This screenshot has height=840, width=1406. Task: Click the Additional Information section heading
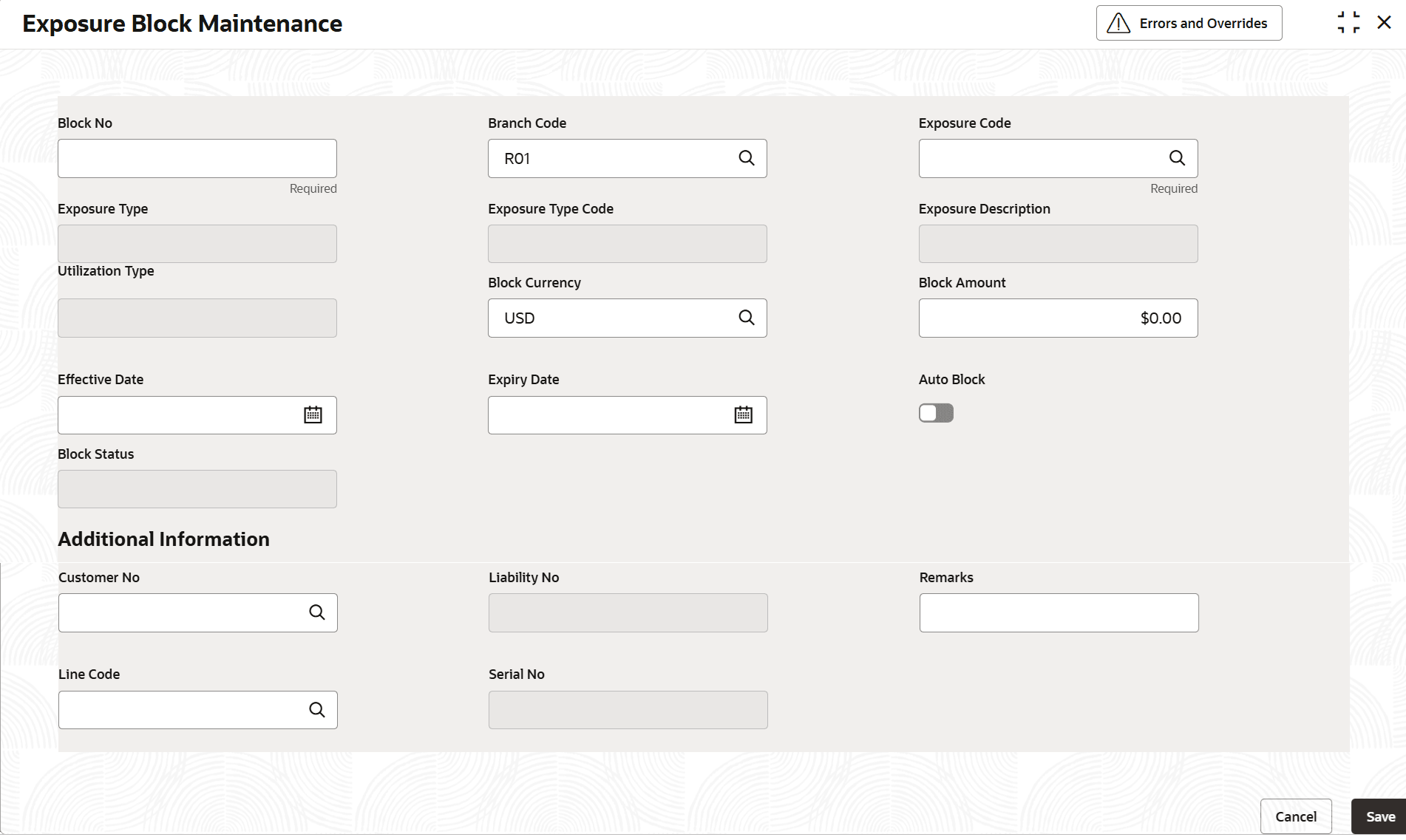click(x=163, y=539)
